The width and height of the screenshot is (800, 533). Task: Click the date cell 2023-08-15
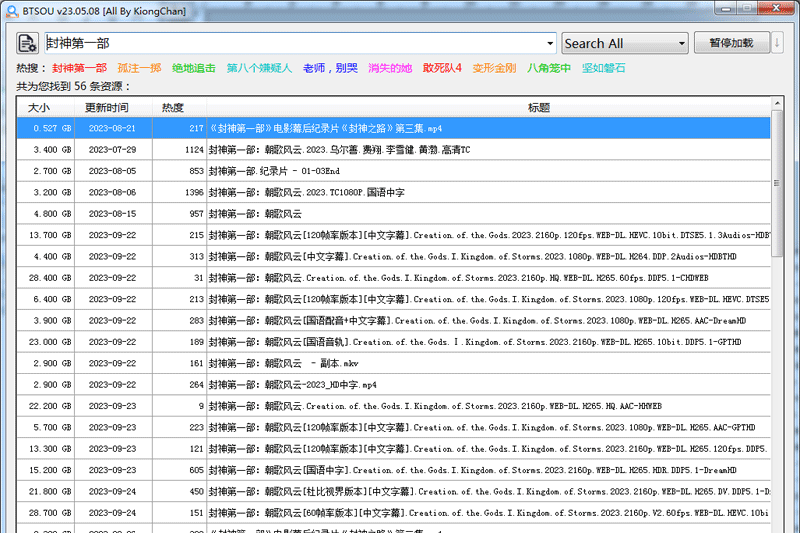(x=113, y=214)
